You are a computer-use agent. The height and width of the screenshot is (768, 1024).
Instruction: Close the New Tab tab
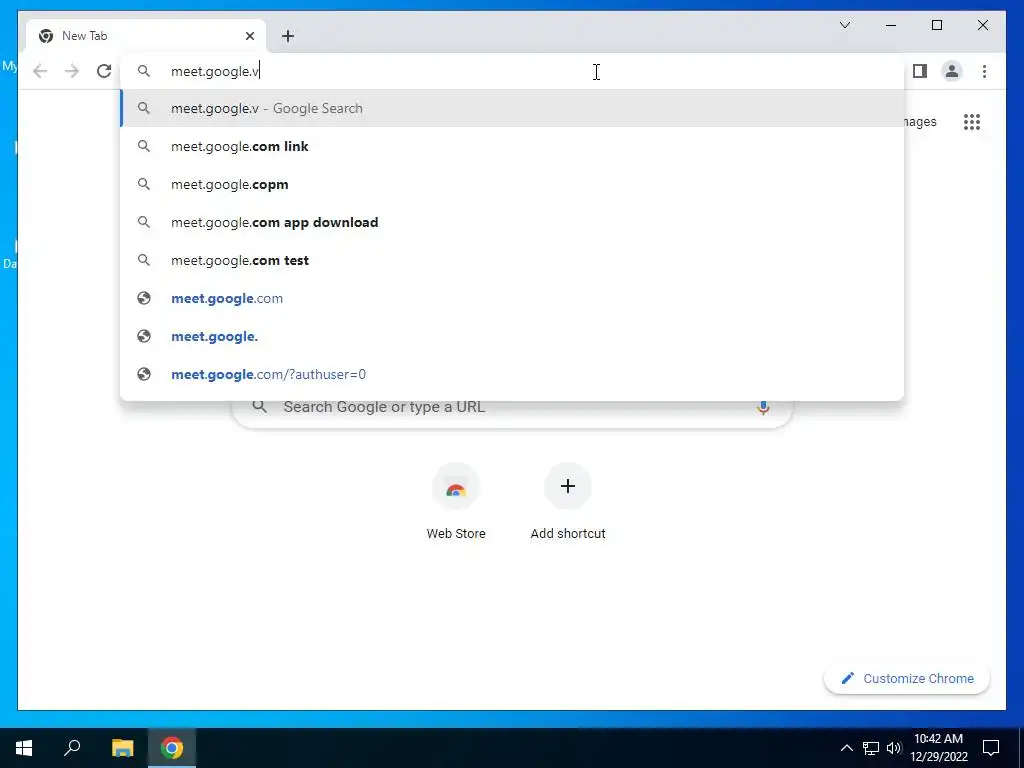click(x=249, y=36)
